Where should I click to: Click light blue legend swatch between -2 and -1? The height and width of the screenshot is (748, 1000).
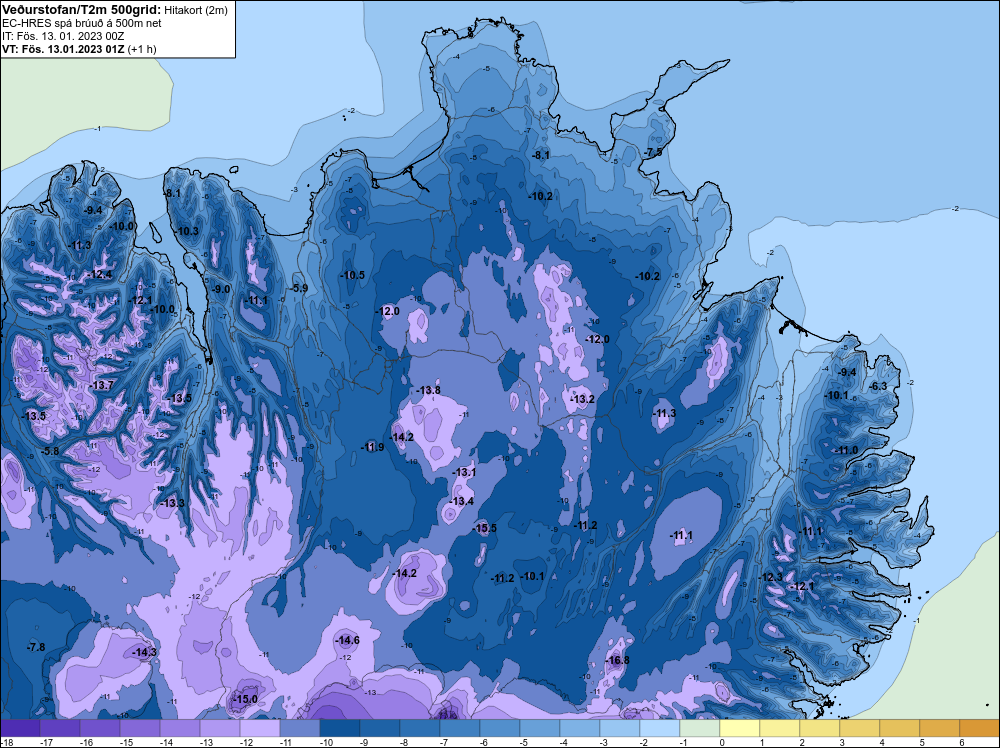click(x=660, y=728)
